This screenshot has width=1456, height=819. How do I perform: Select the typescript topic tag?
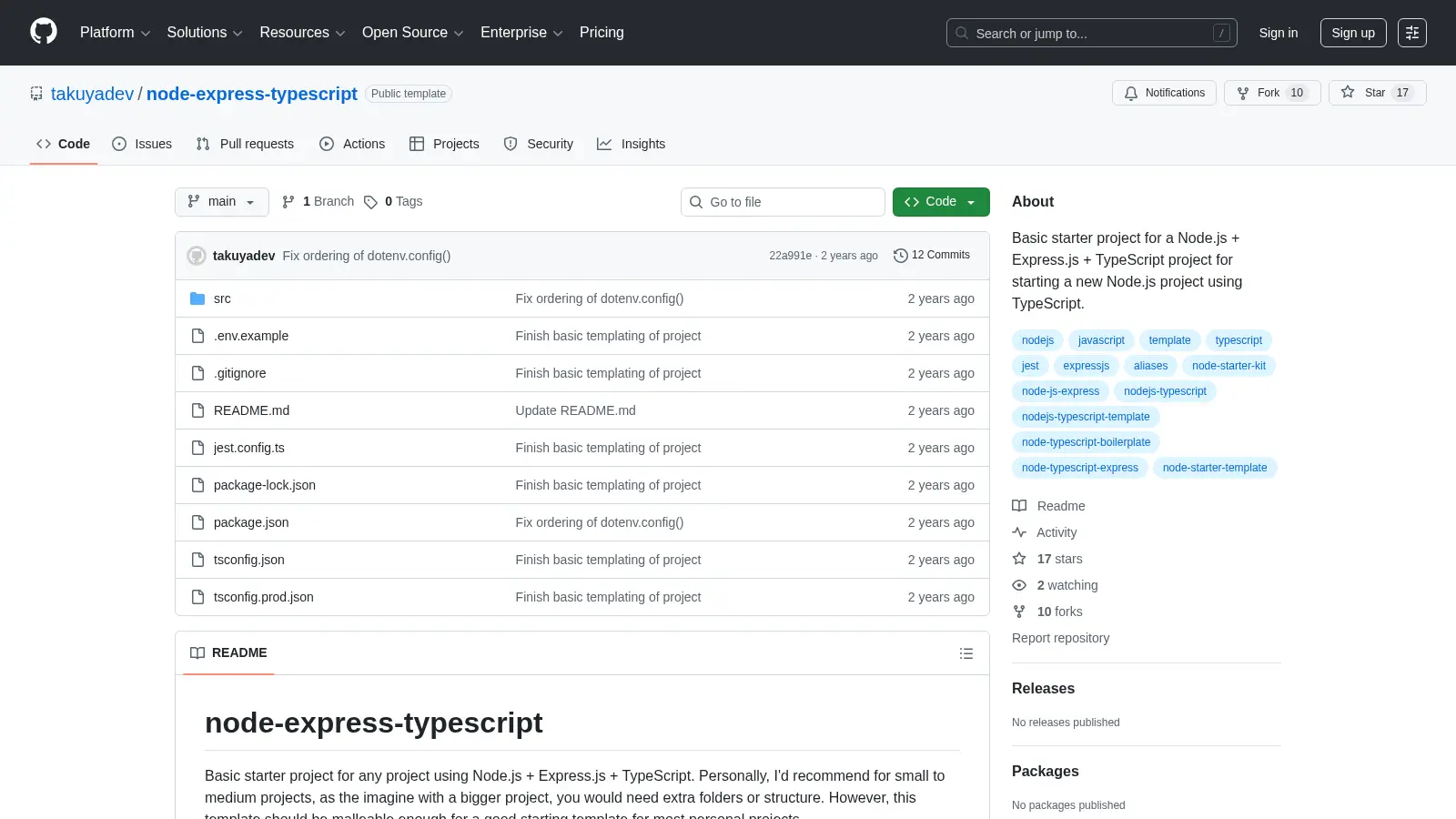1239,340
